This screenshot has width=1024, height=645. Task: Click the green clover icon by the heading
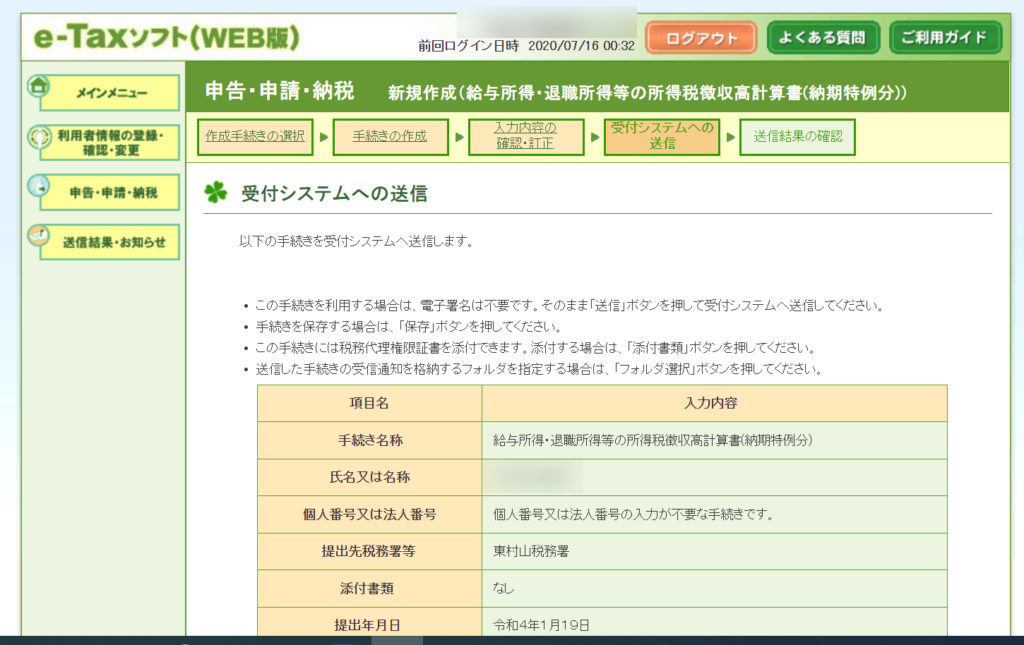pos(215,193)
